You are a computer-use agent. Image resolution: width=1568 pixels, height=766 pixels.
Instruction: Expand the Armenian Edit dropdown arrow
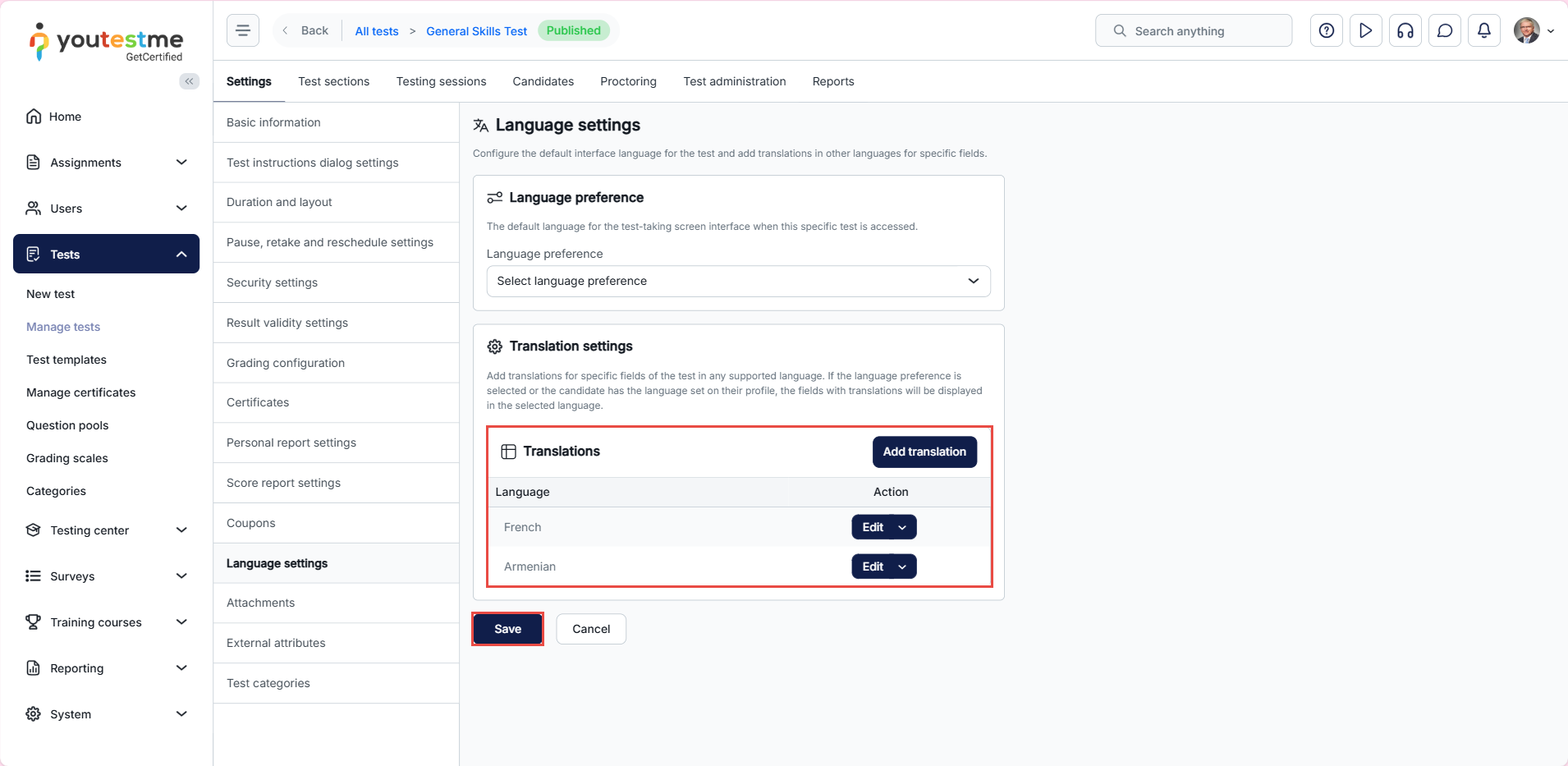click(902, 566)
